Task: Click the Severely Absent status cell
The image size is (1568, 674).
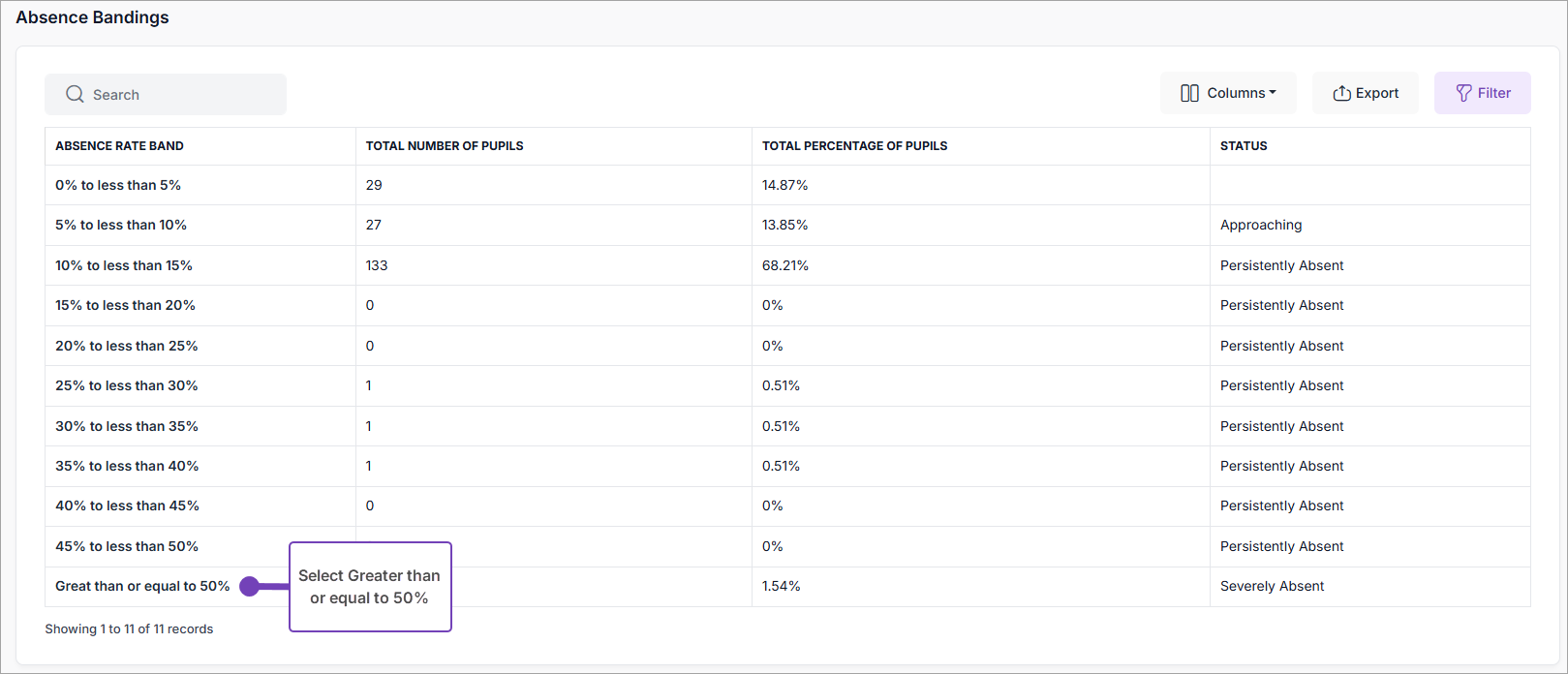Action: click(1272, 586)
